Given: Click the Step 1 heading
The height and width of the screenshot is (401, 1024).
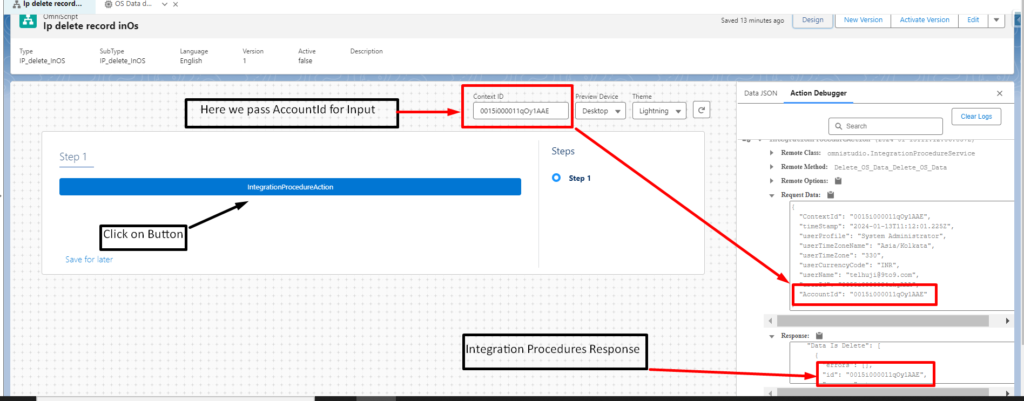Looking at the screenshot, I should [x=72, y=157].
